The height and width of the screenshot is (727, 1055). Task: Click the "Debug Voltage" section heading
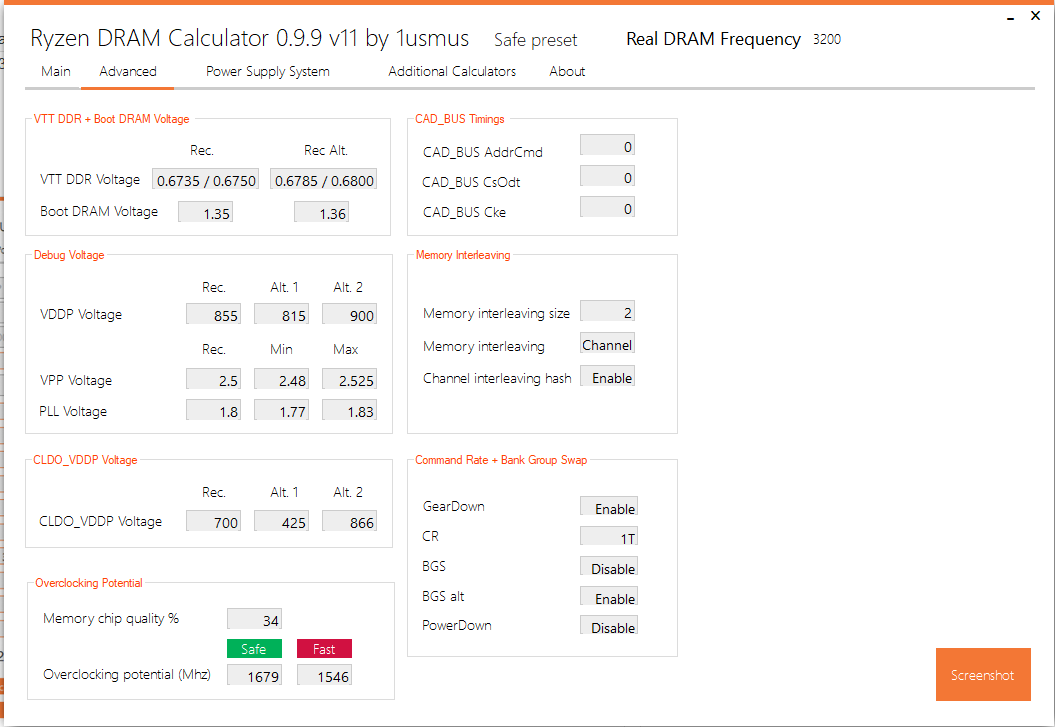tap(69, 255)
